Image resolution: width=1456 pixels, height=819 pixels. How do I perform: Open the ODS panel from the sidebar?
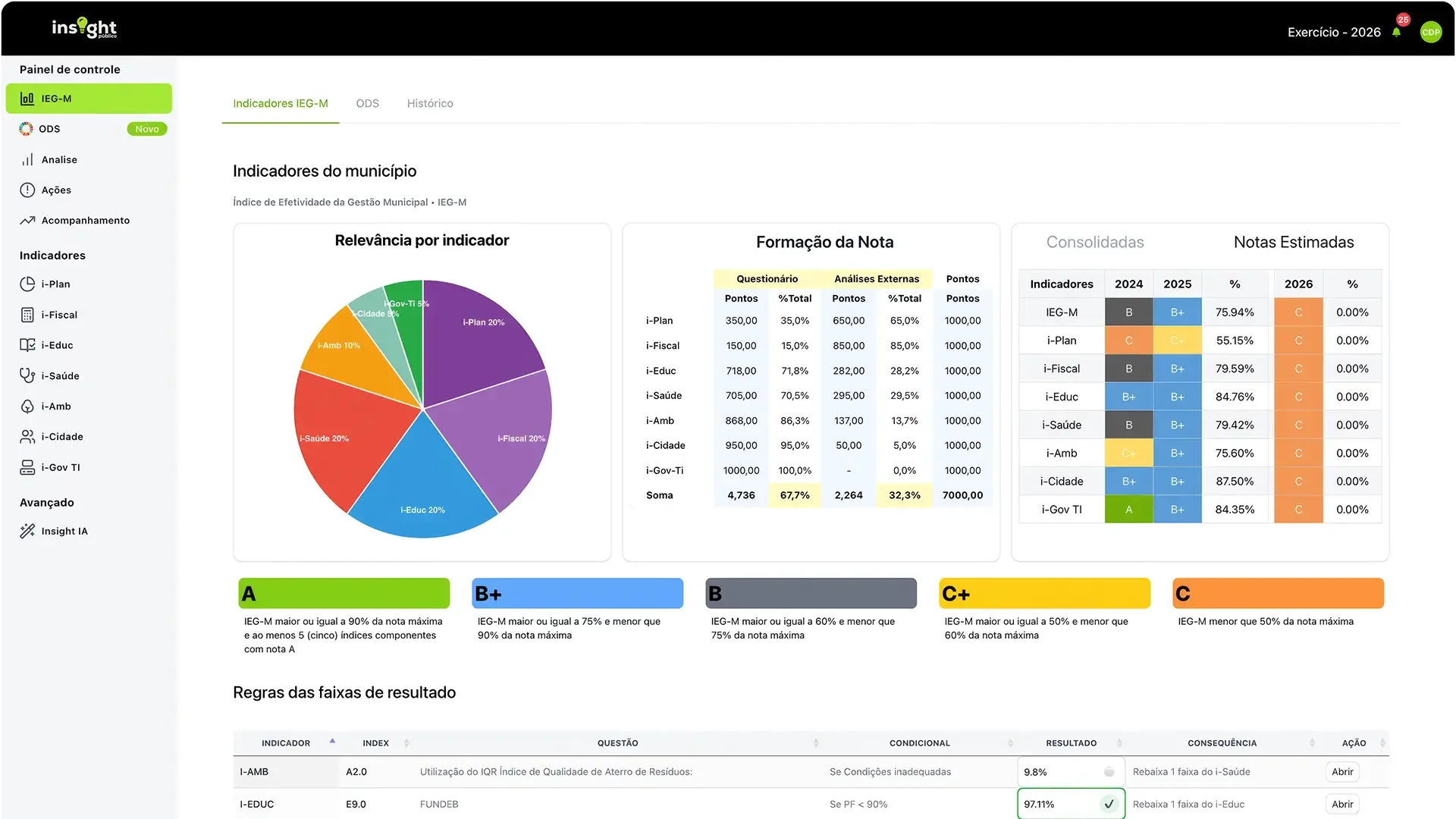51,129
